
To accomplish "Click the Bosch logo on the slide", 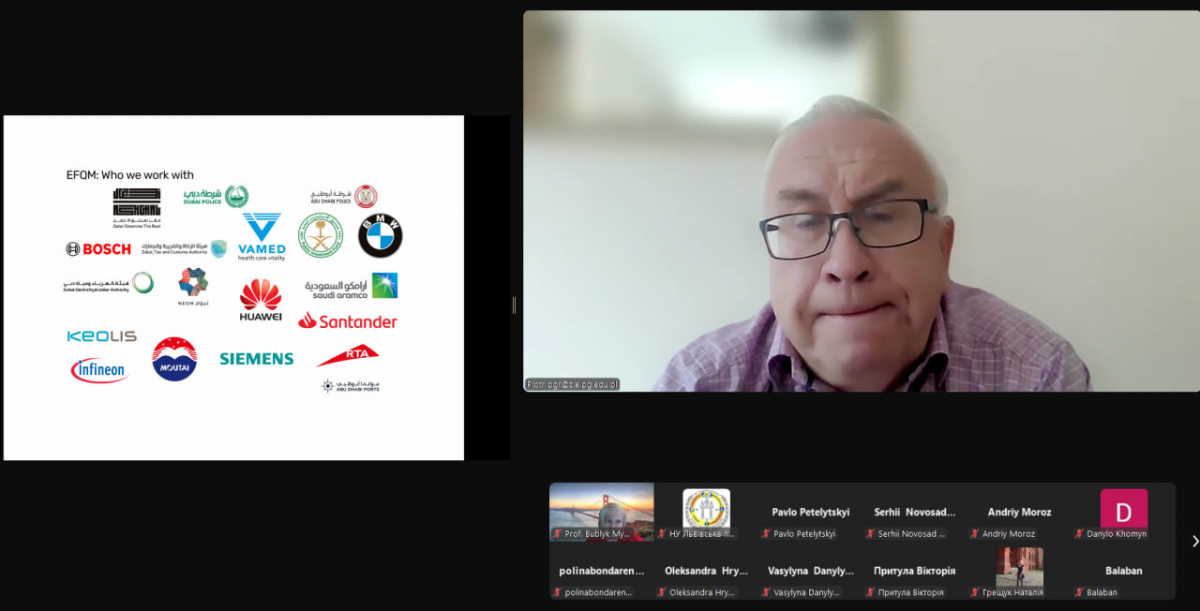I will click(x=98, y=249).
